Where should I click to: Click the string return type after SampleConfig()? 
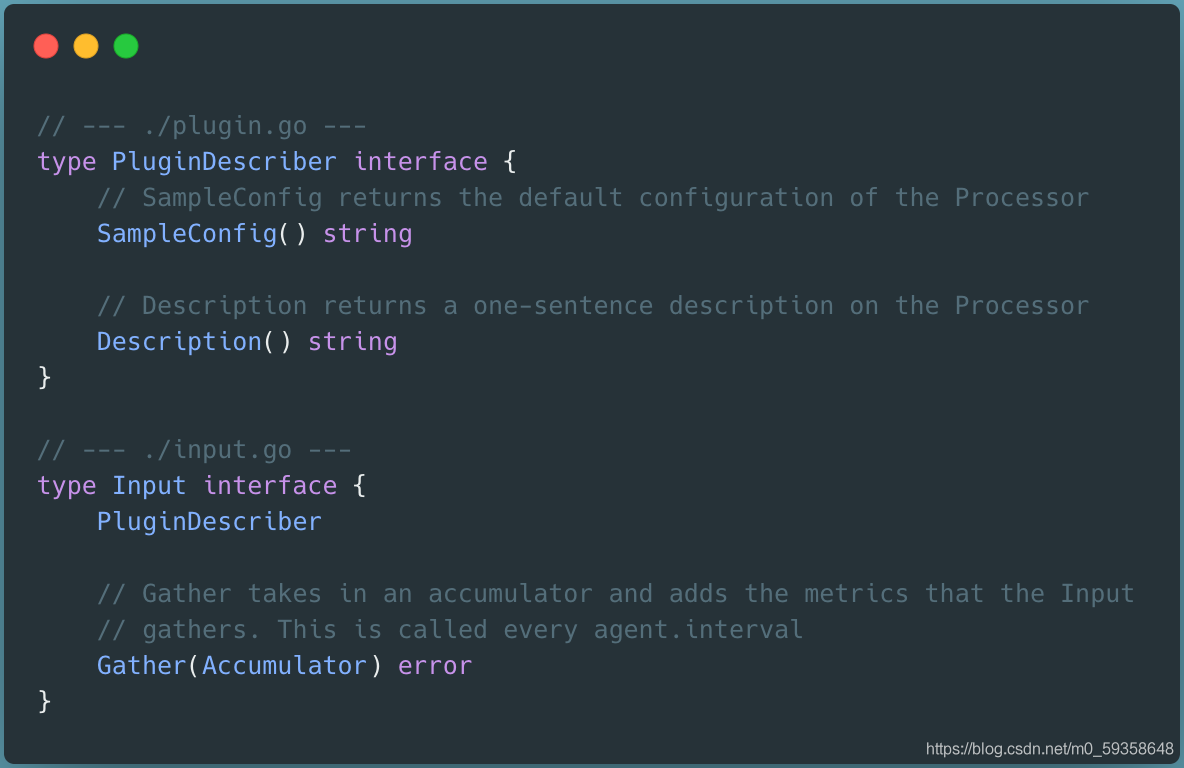[x=367, y=234]
